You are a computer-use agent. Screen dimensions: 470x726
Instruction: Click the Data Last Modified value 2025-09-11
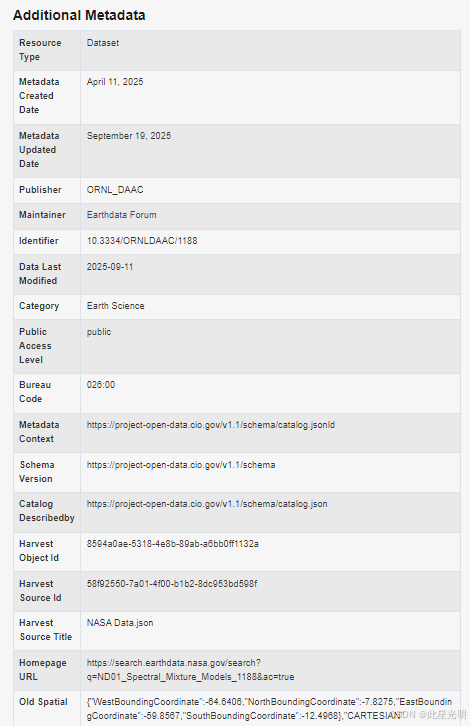click(110, 267)
